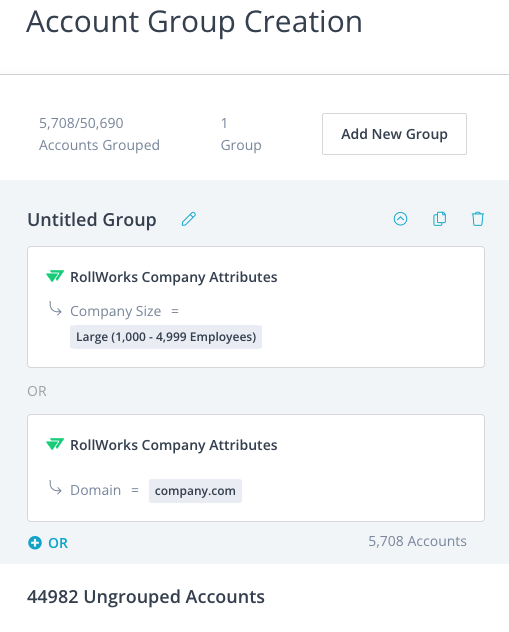Image resolution: width=509 pixels, height=632 pixels.
Task: Delete the group with the trash icon
Action: tap(478, 219)
